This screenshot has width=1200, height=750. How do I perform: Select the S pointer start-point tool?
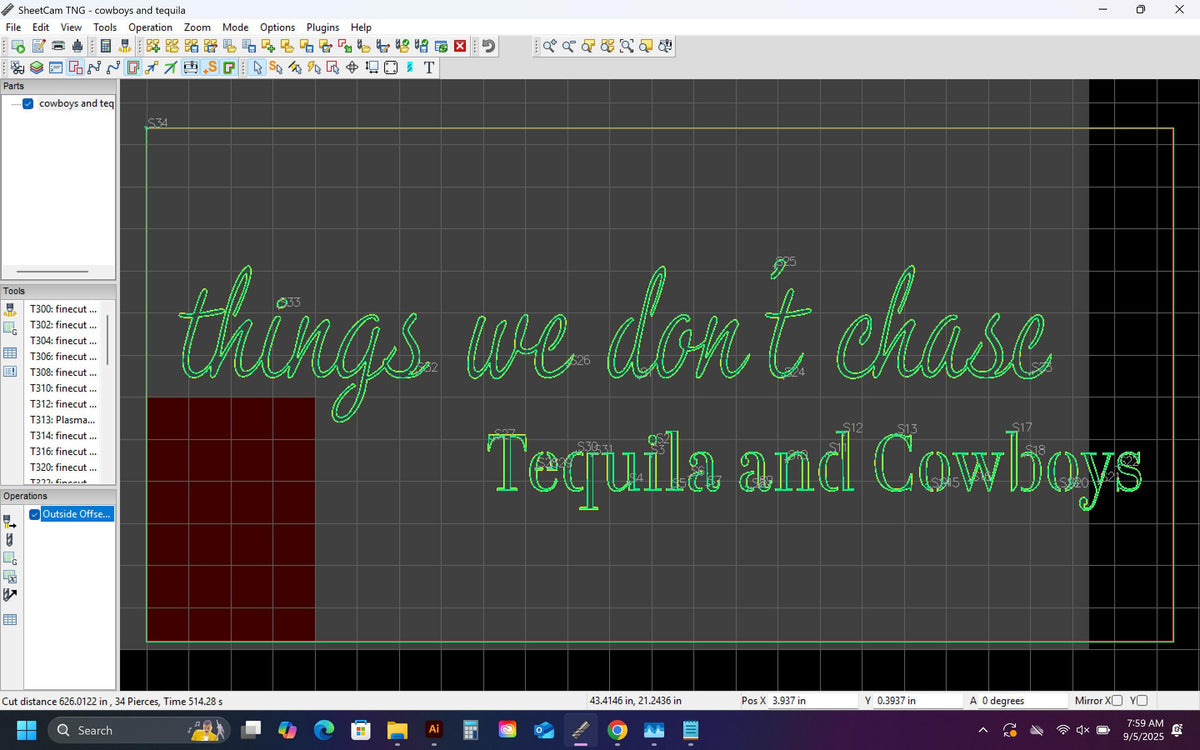click(x=275, y=67)
